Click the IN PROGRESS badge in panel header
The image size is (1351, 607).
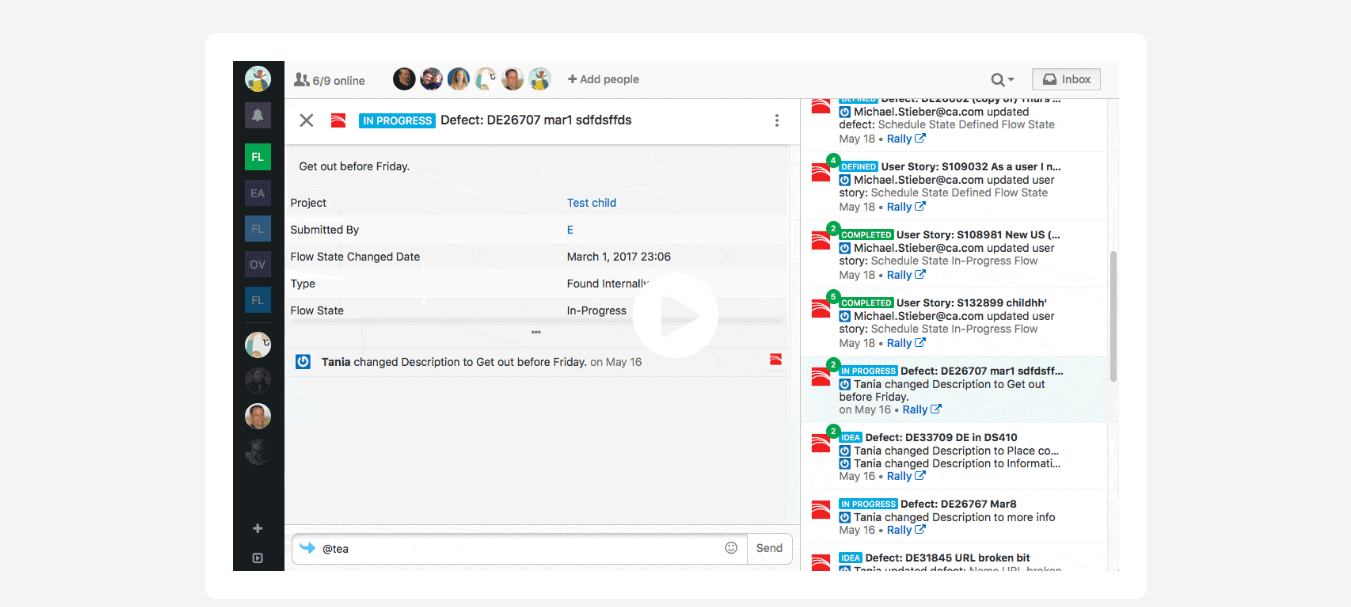pos(397,121)
